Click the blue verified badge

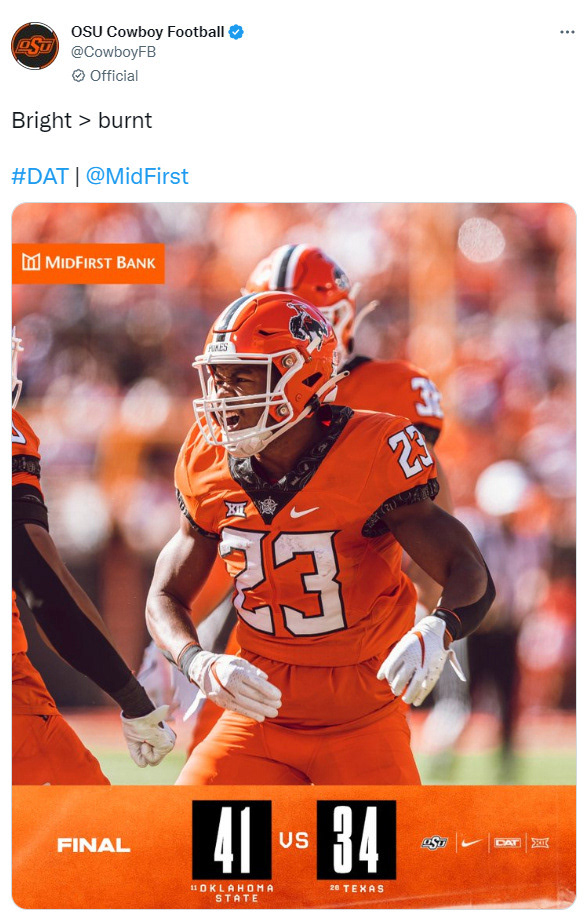(x=236, y=32)
